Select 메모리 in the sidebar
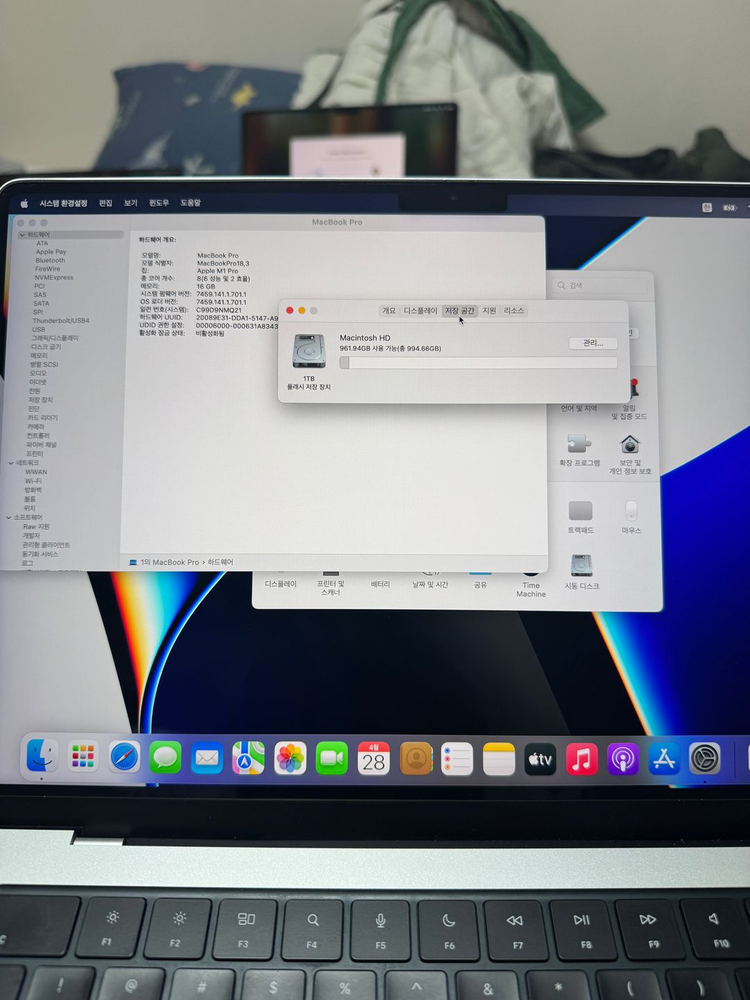 (39, 356)
